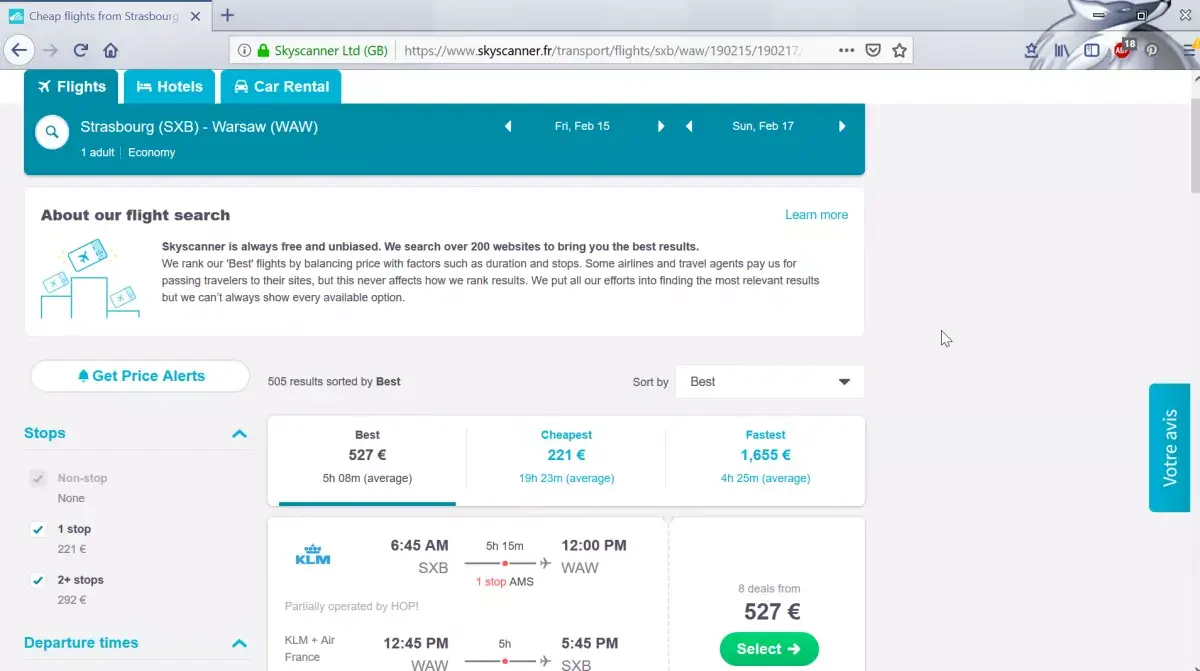
Task: Close the Cheap flights from Strasbourg tab
Action: click(x=194, y=16)
